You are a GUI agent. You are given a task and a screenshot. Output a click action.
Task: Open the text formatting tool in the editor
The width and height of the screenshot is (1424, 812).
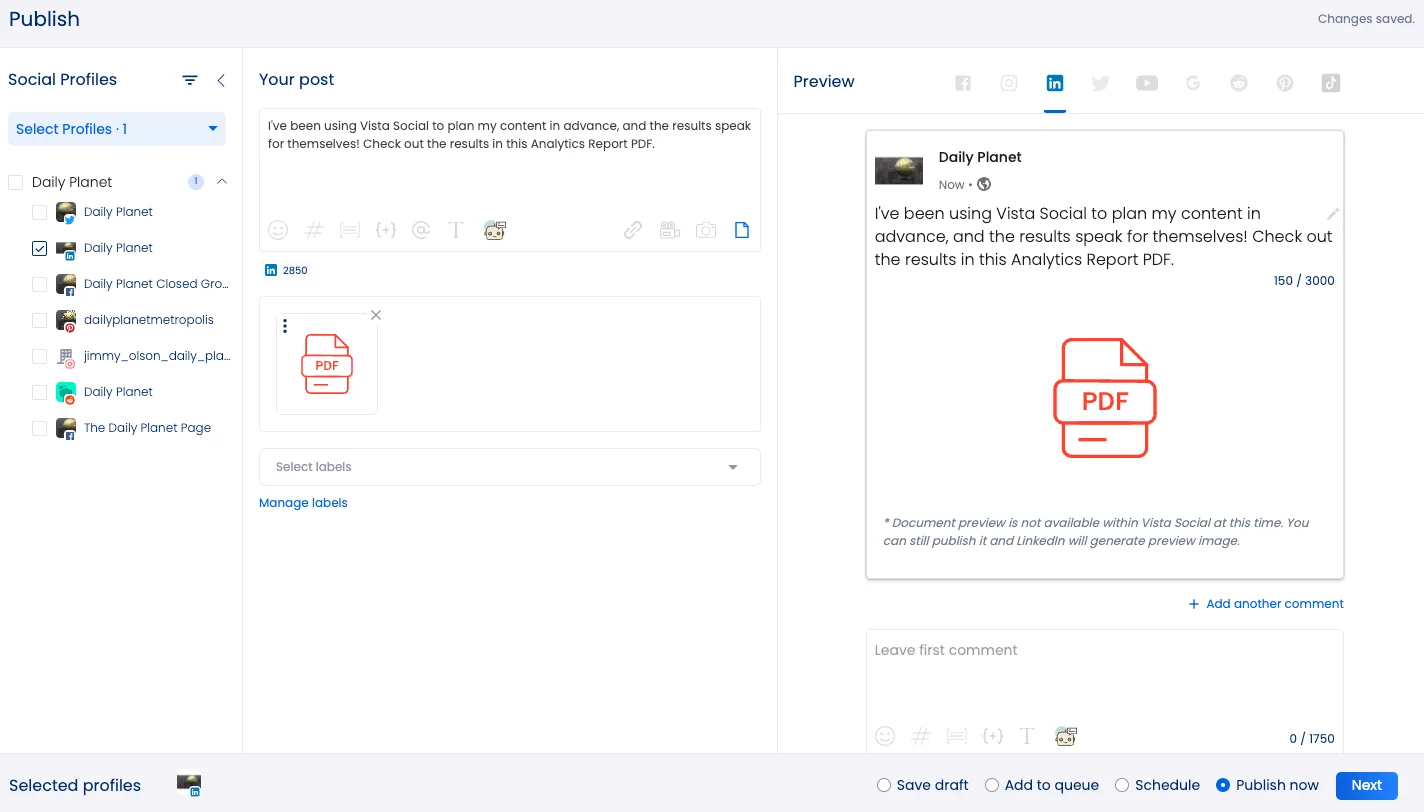pos(456,230)
